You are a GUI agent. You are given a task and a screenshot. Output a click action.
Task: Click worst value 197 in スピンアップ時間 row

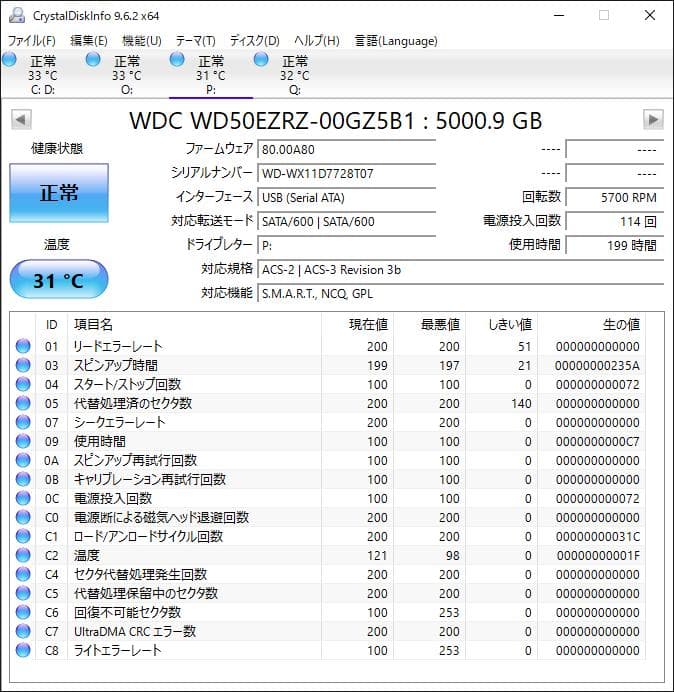[449, 365]
